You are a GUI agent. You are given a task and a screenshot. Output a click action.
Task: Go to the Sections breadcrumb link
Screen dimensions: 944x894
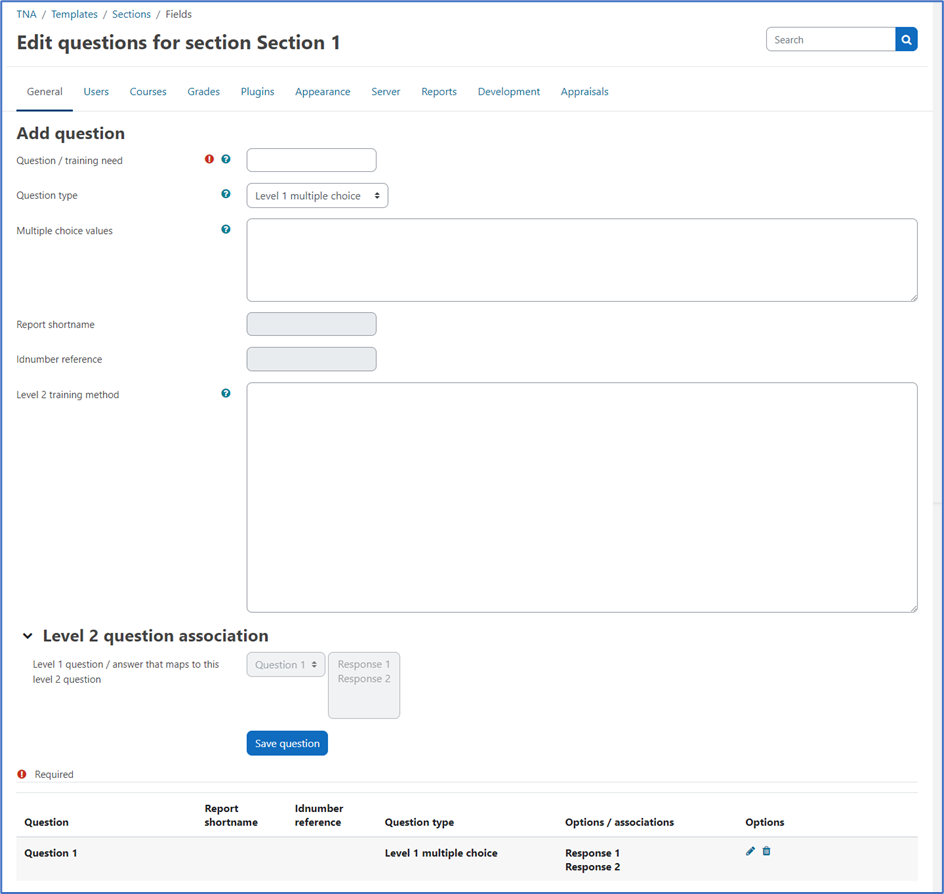(x=131, y=14)
